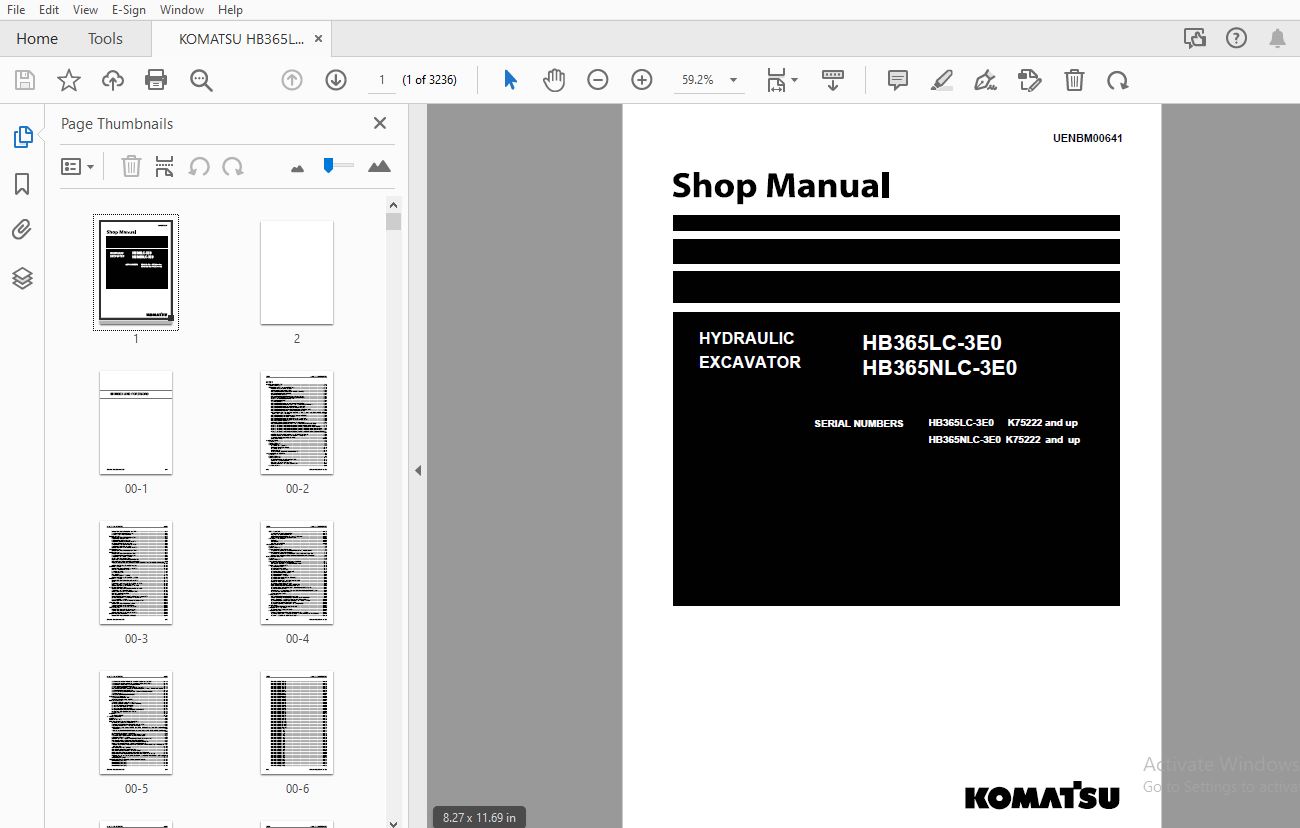The width and height of the screenshot is (1300, 828).
Task: Open Attachments paperclip panel
Action: (x=22, y=231)
